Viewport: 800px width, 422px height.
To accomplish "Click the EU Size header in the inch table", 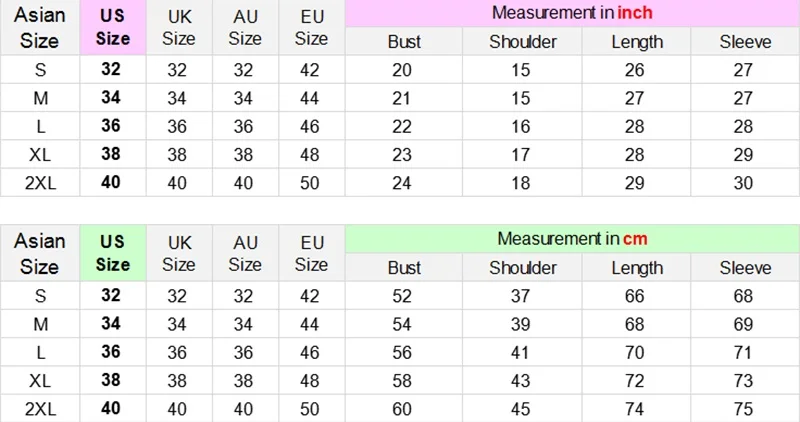I will 312,28.
